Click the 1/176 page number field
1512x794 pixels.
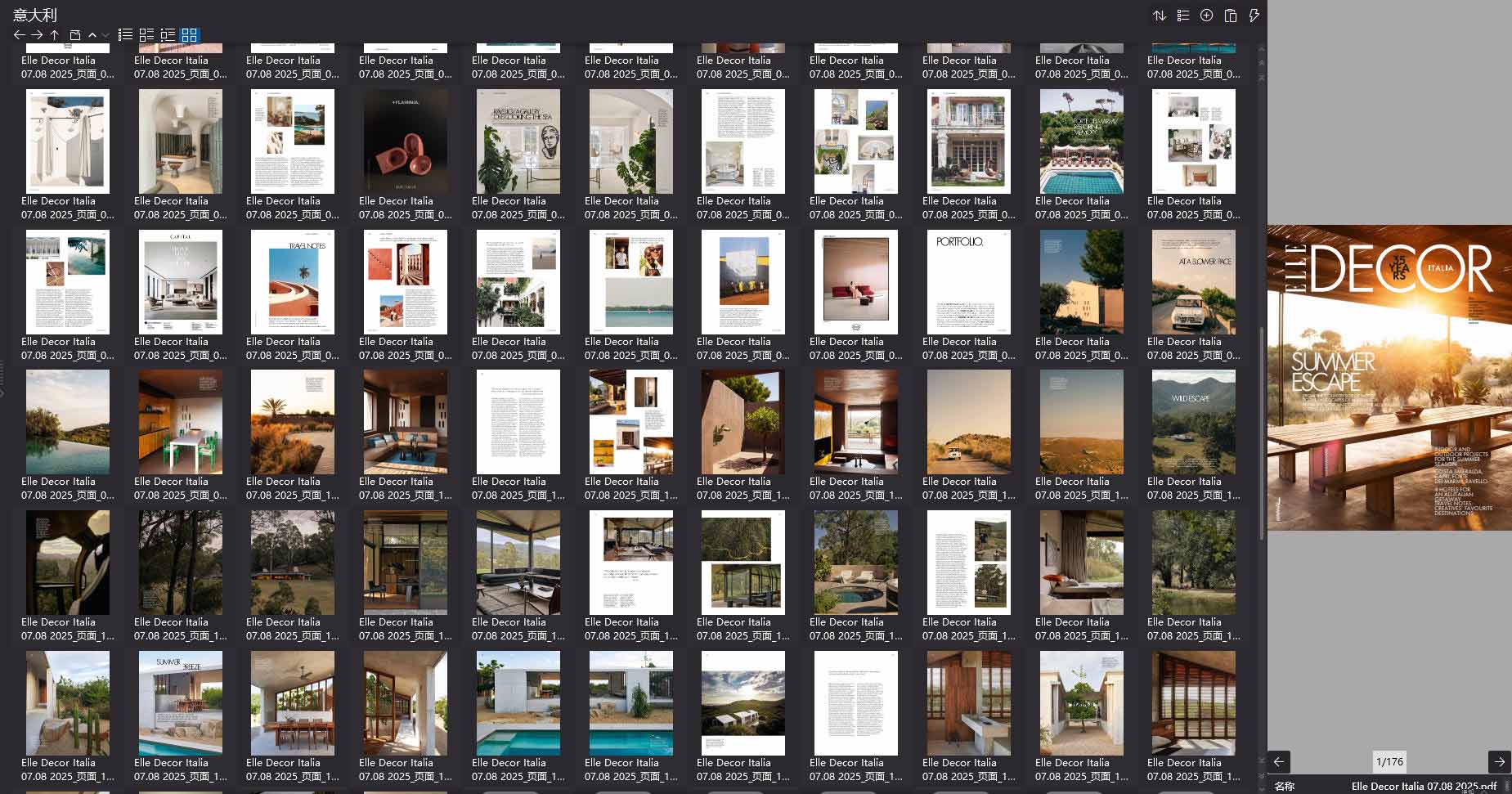click(x=1390, y=761)
